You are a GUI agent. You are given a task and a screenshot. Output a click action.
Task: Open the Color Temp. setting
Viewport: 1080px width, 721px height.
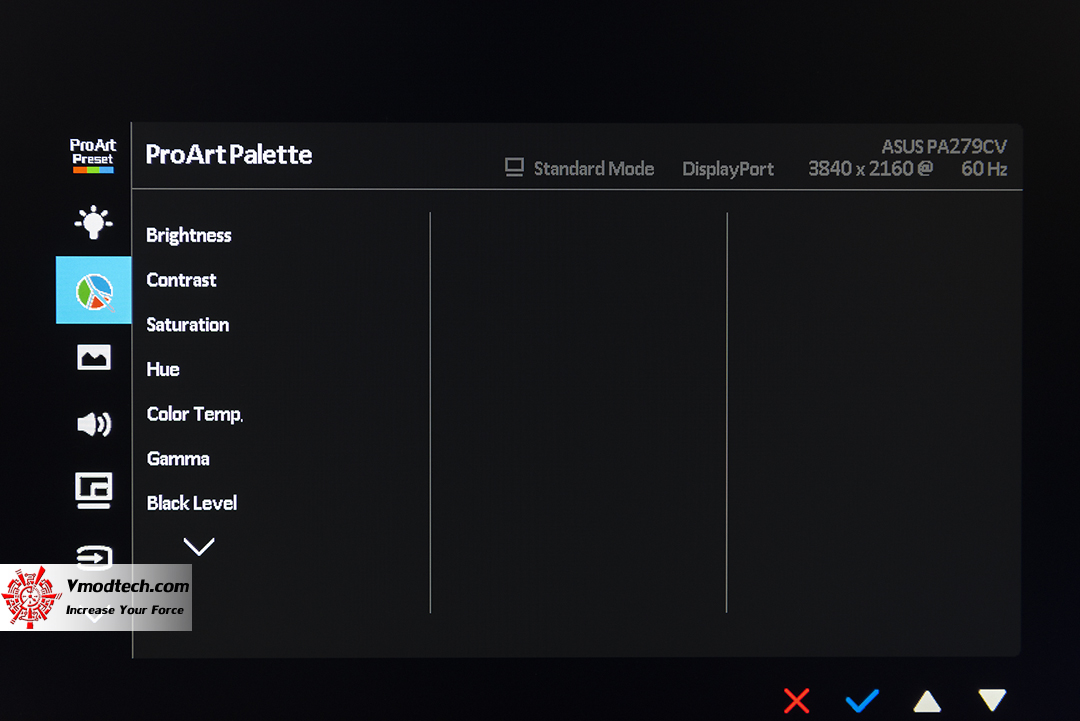tap(195, 414)
